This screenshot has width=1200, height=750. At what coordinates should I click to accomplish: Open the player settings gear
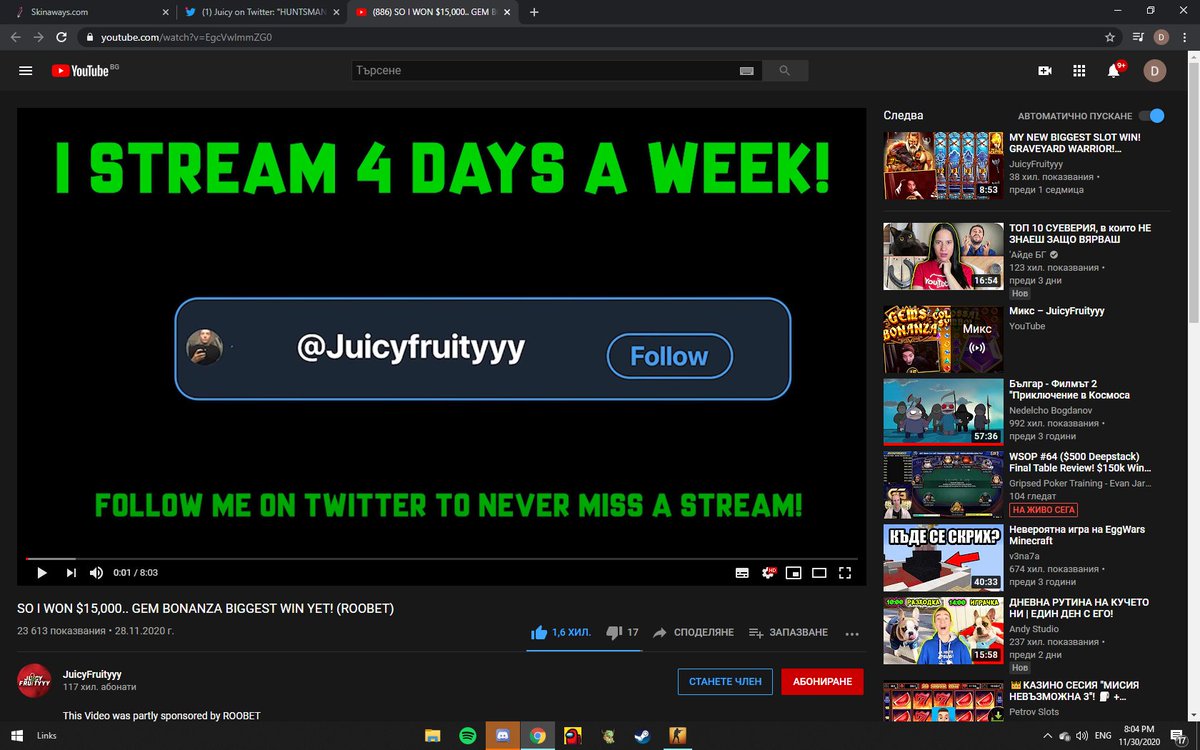click(768, 573)
